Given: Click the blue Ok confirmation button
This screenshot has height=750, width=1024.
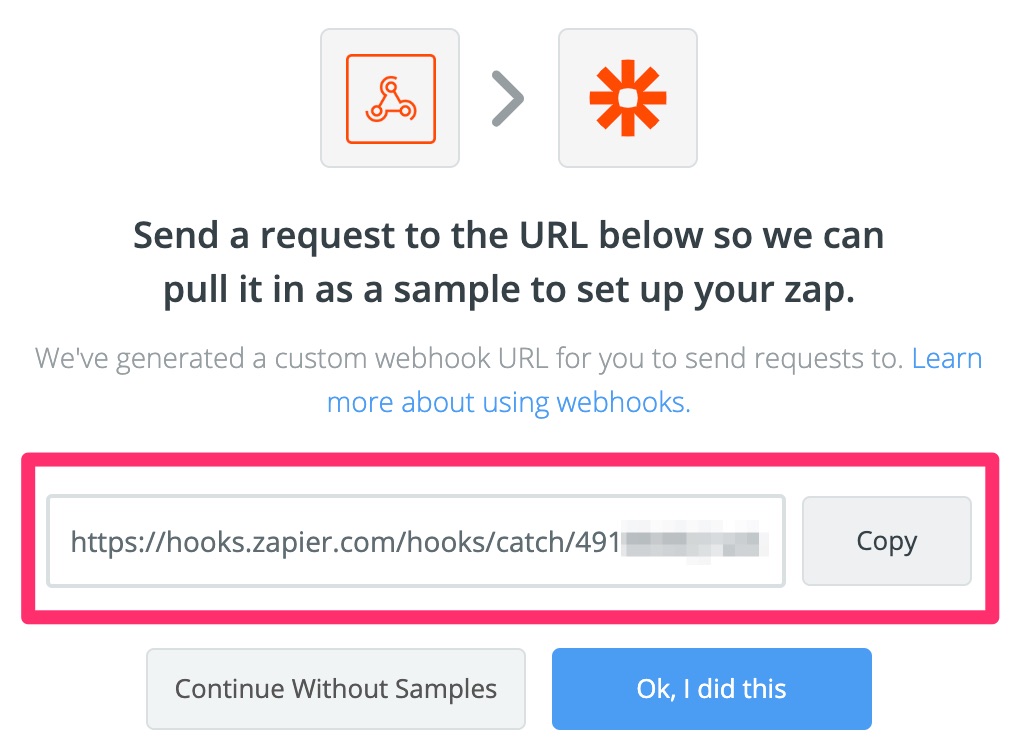Looking at the screenshot, I should pos(711,688).
